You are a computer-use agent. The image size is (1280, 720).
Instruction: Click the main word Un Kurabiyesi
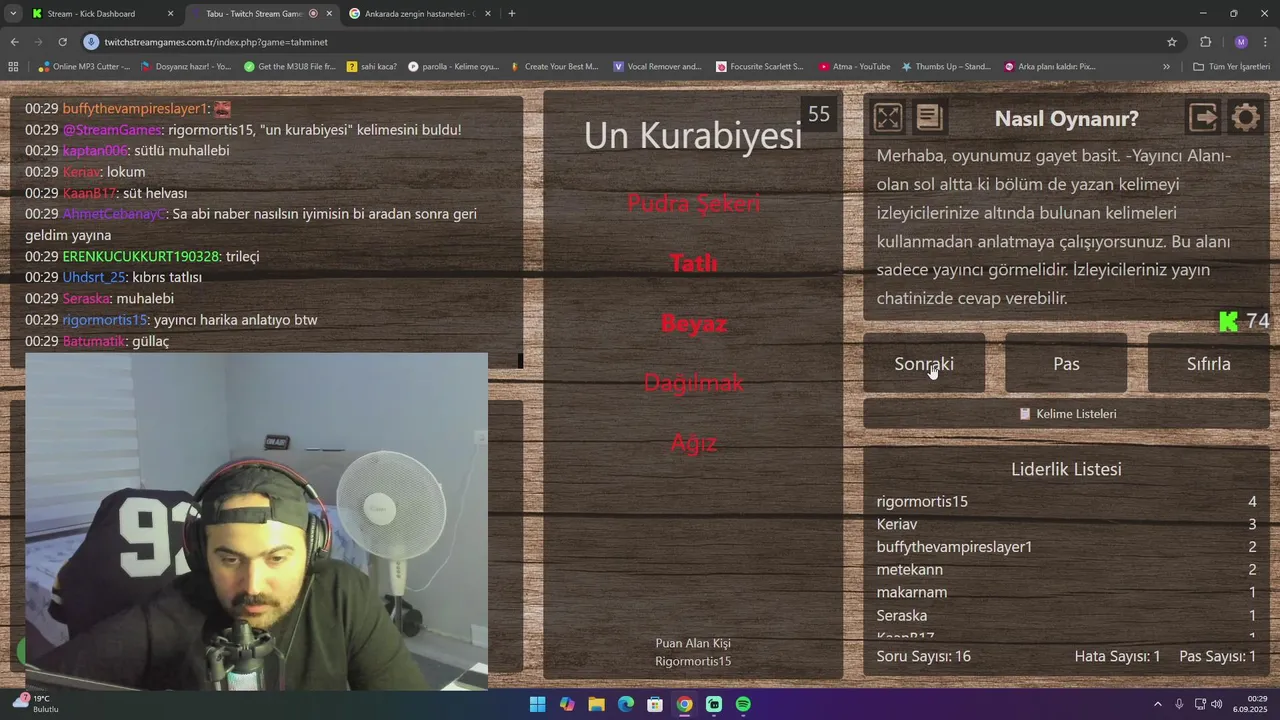point(693,136)
